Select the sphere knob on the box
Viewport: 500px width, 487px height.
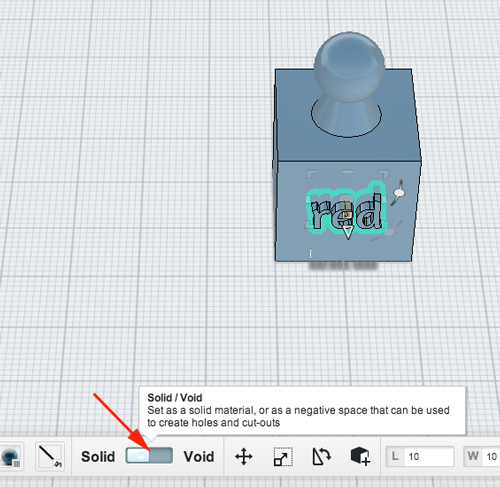coord(349,63)
